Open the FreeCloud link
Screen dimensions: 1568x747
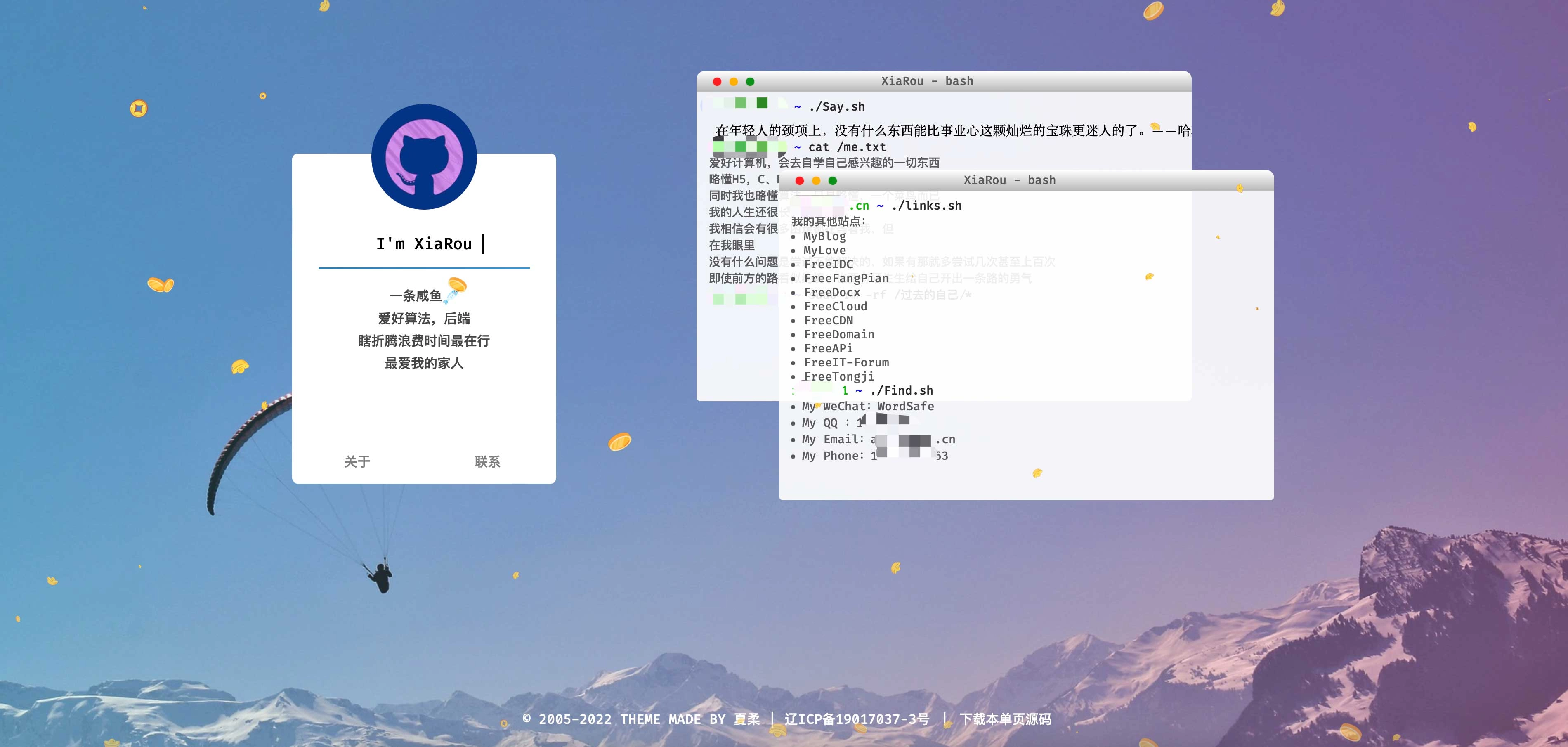coord(835,306)
